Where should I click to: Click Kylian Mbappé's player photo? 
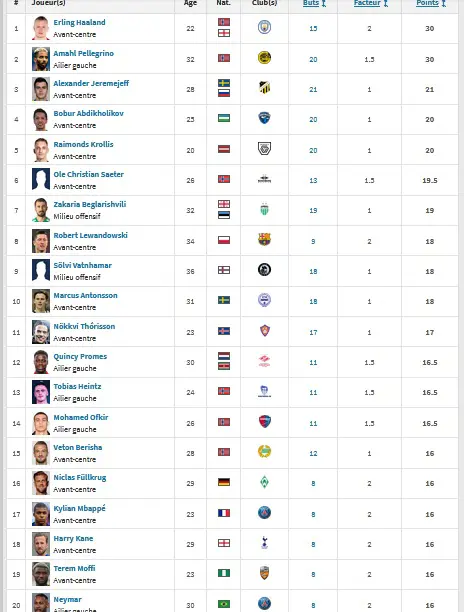(41, 514)
